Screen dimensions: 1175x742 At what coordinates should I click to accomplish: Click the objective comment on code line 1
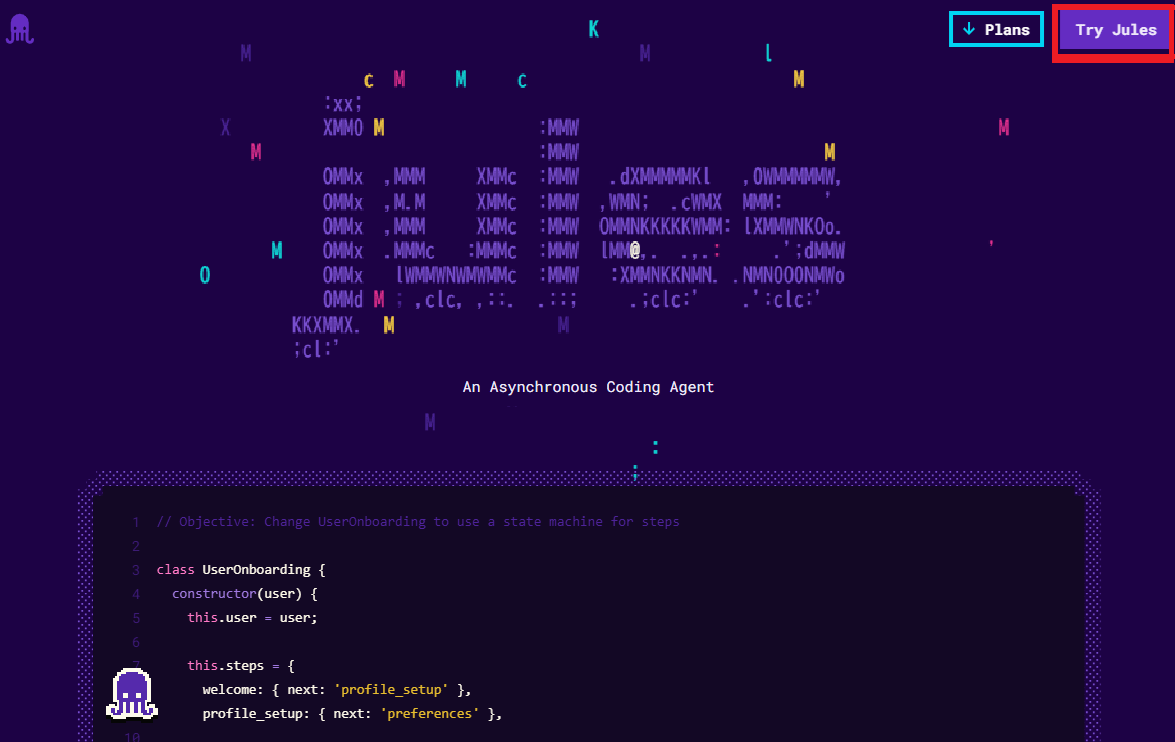pyautogui.click(x=418, y=522)
